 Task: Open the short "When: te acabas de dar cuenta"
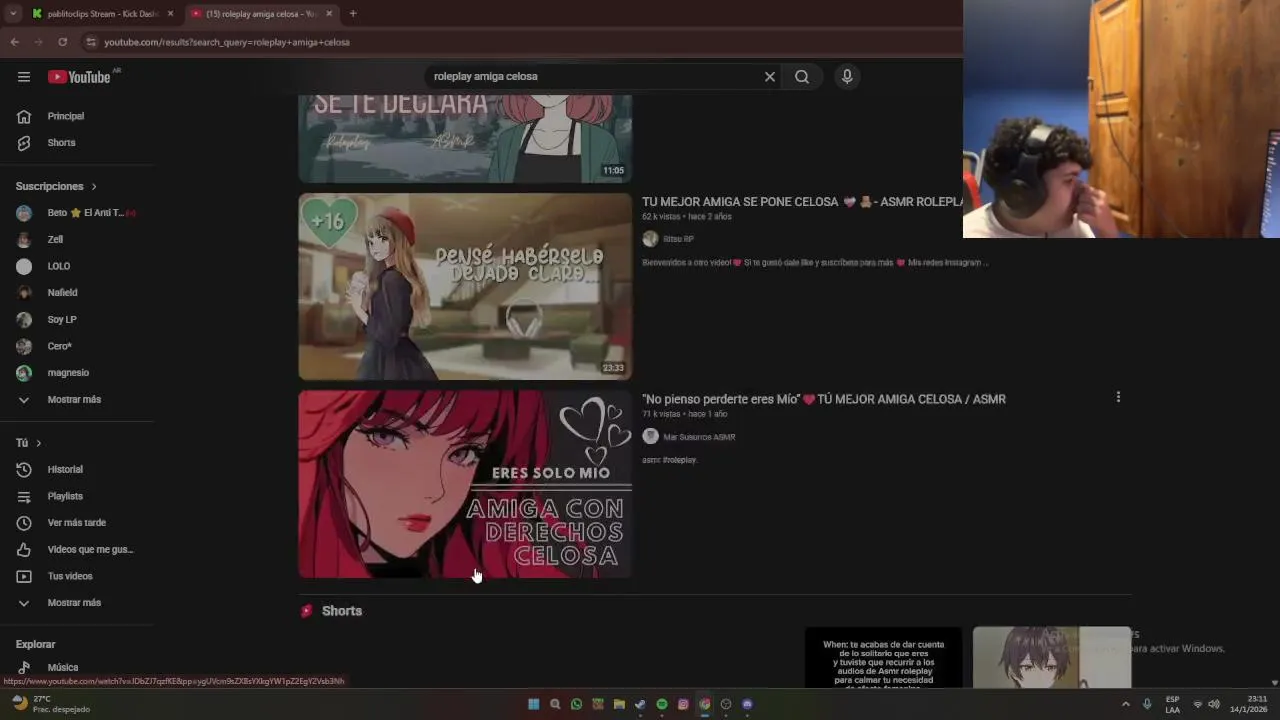pos(883,658)
